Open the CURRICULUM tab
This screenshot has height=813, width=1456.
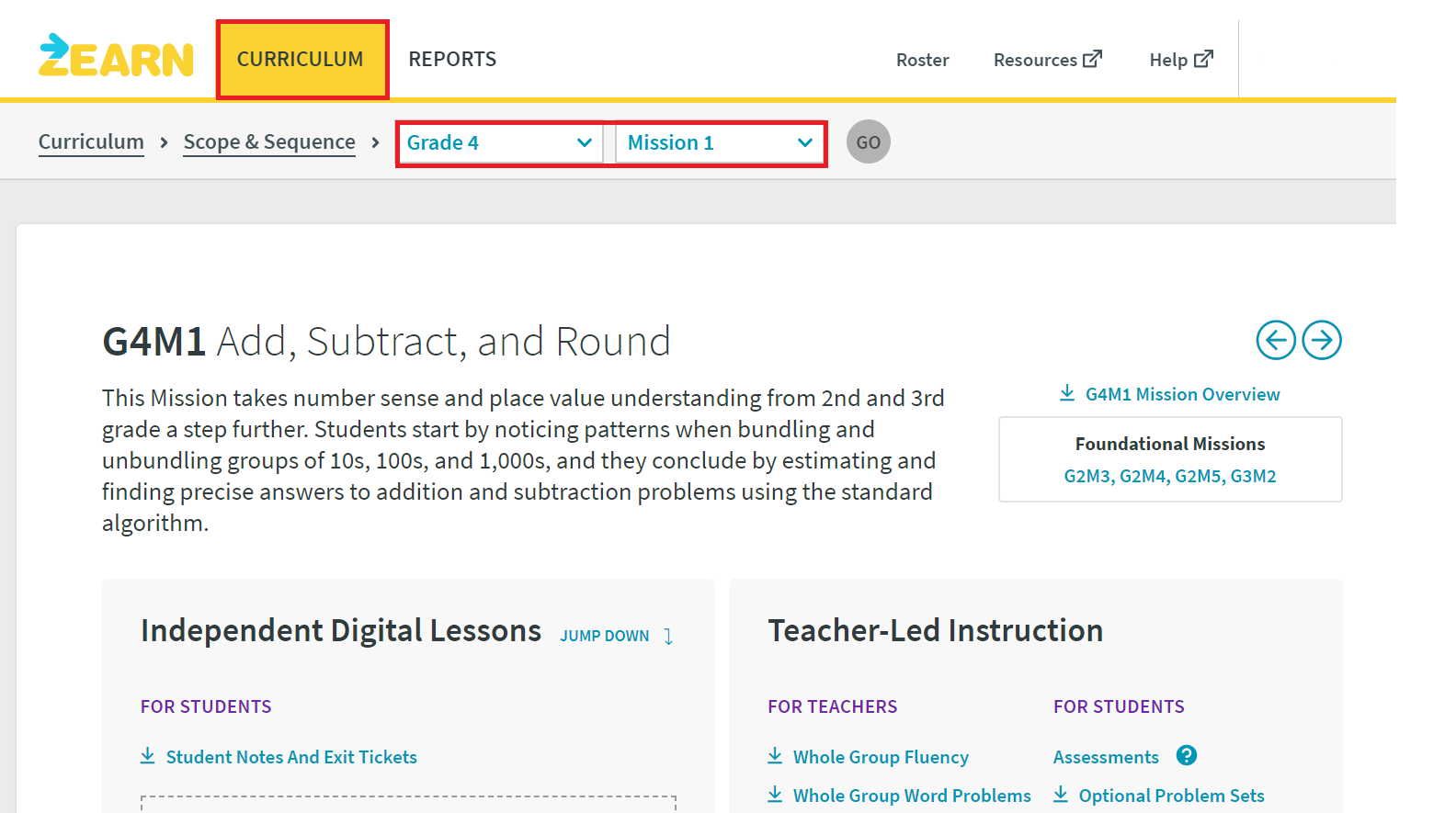click(x=301, y=60)
